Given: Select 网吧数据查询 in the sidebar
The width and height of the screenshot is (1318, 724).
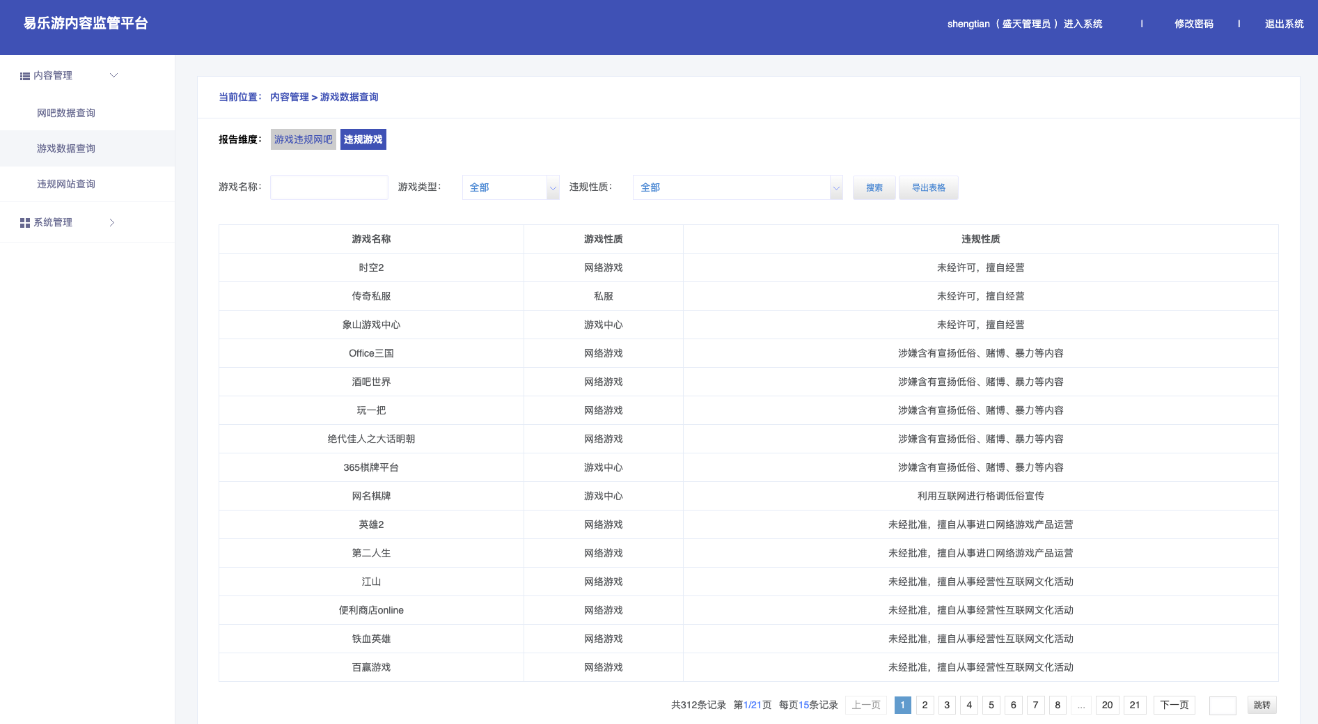Looking at the screenshot, I should (66, 113).
